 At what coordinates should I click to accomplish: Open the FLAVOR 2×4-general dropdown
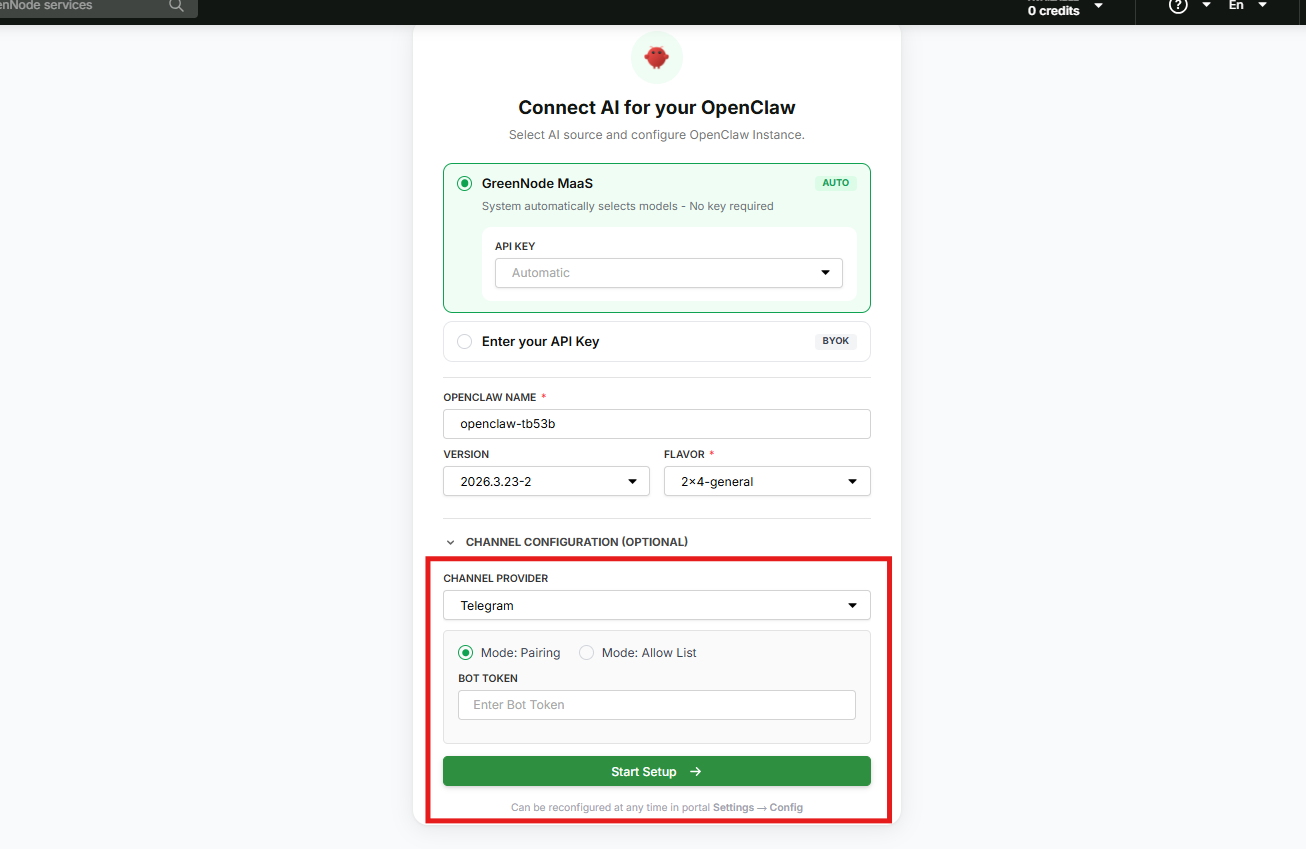[x=767, y=481]
